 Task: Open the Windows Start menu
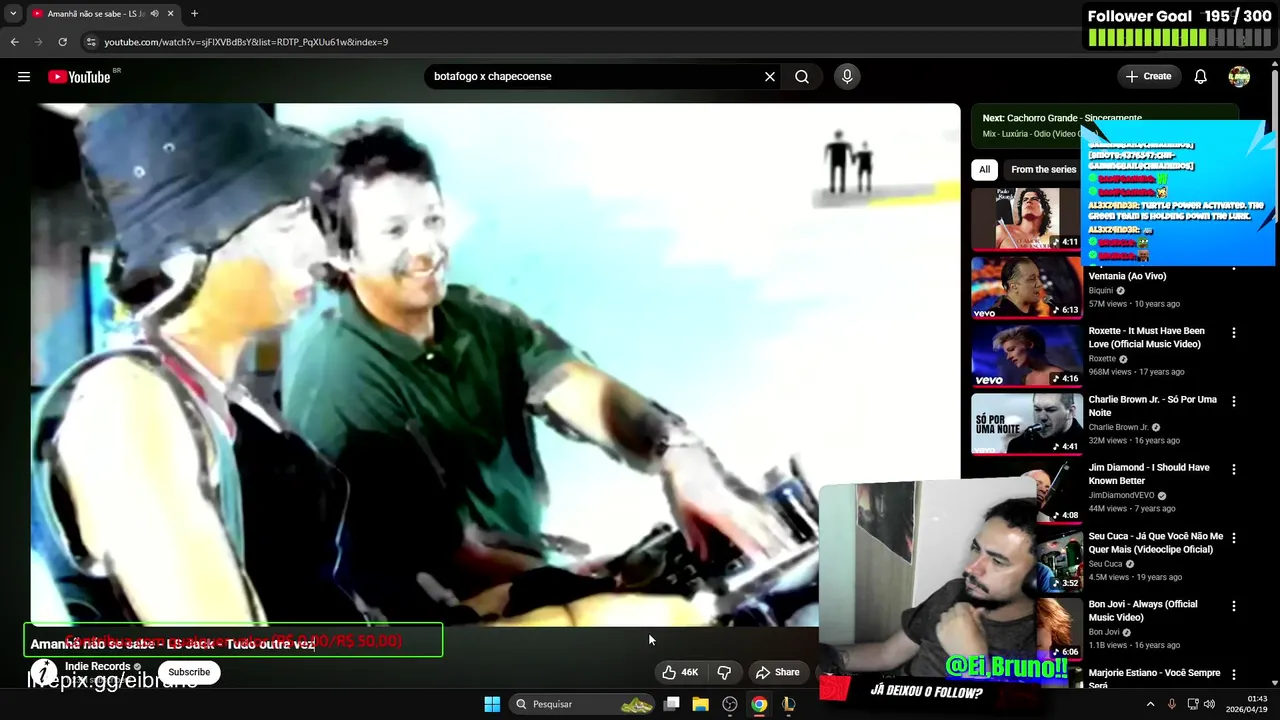492,704
